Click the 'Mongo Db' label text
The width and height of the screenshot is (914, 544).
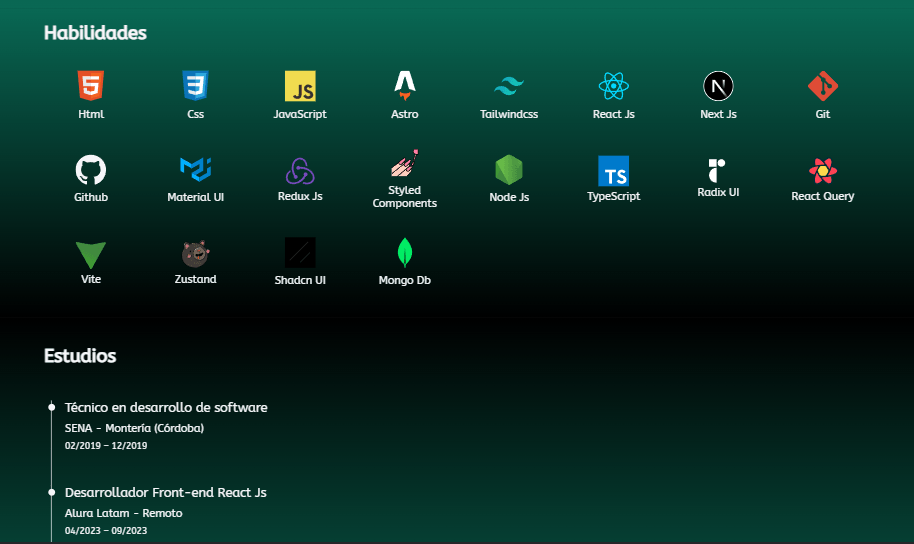point(405,280)
